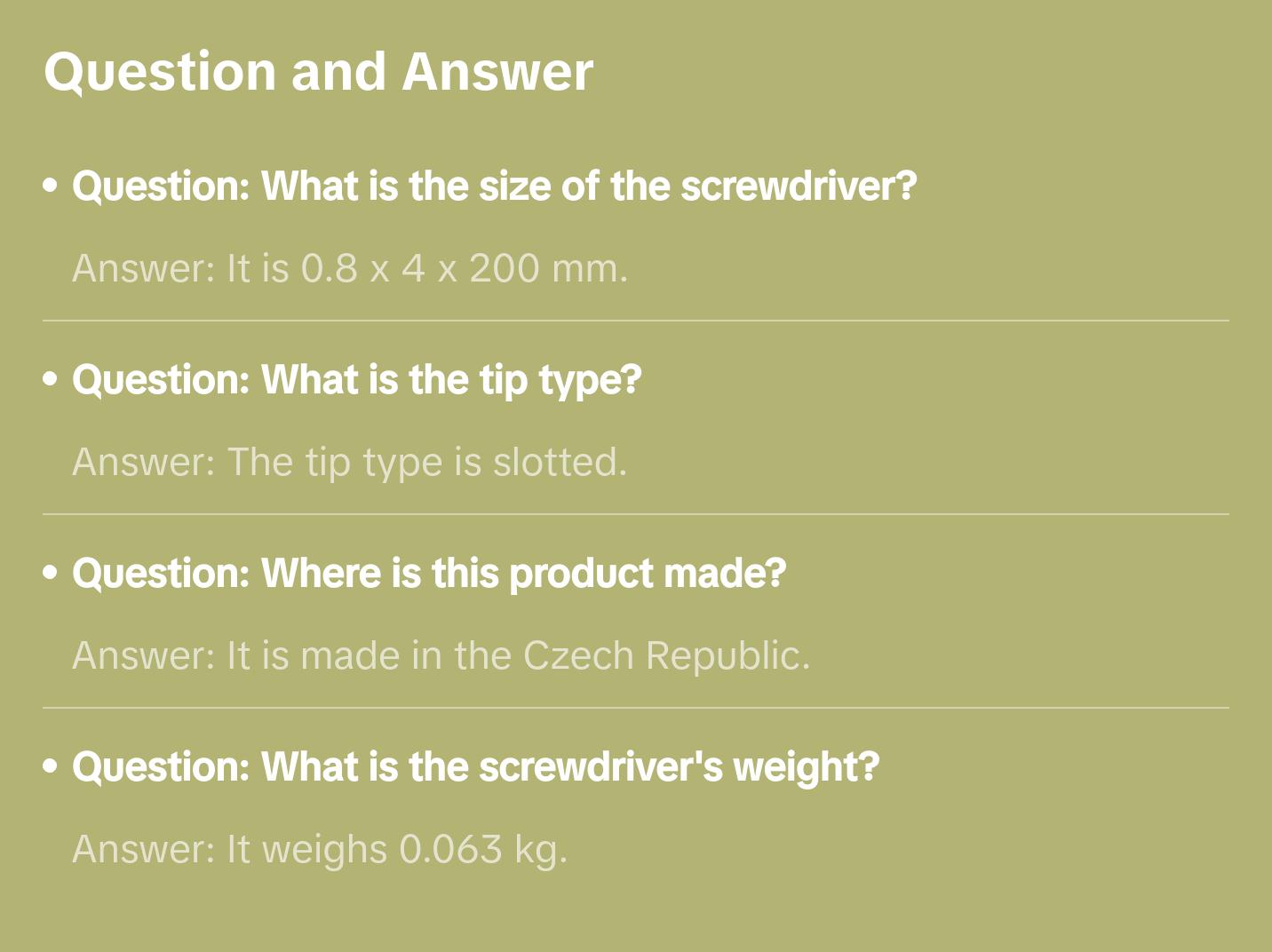Click the divider below the size answer
1272x952 pixels.
[x=636, y=321]
